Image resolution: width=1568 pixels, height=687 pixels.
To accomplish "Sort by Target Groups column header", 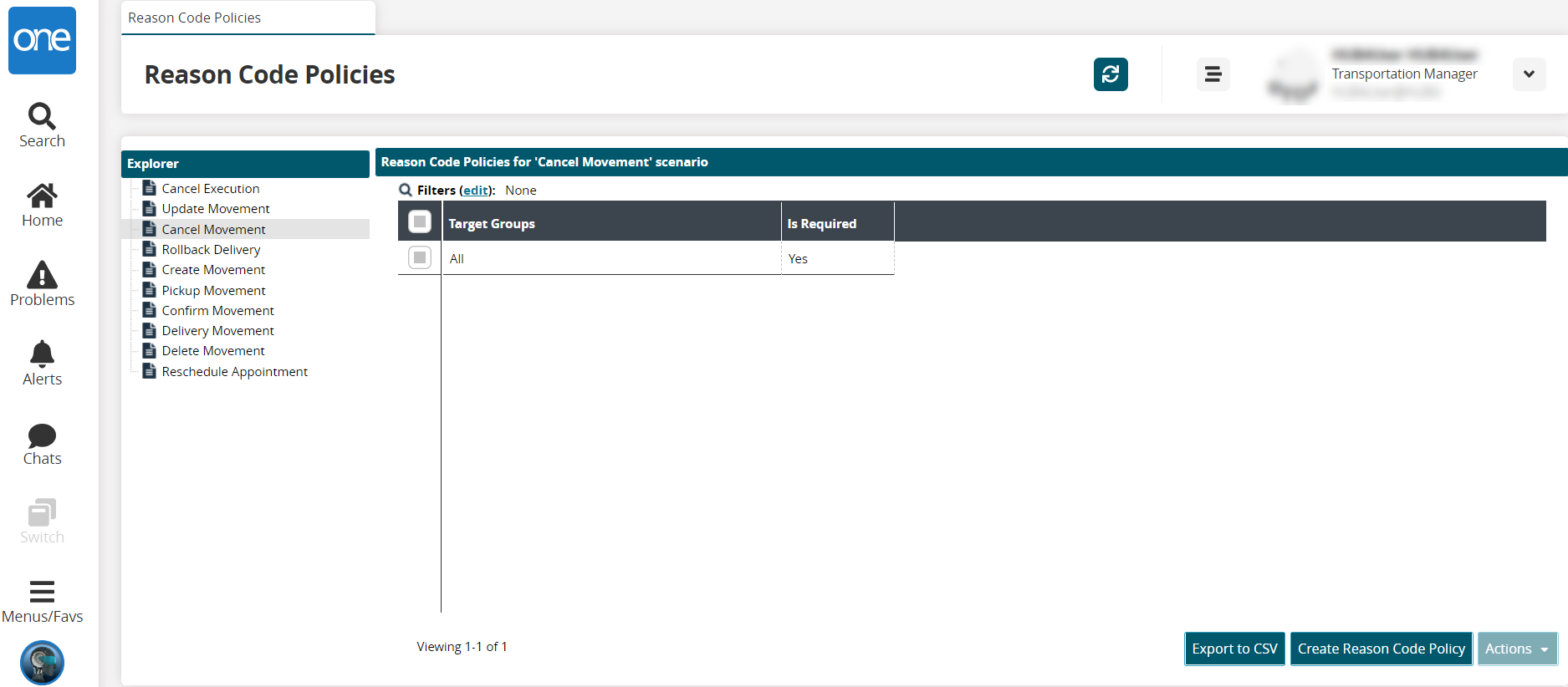I will point(611,223).
